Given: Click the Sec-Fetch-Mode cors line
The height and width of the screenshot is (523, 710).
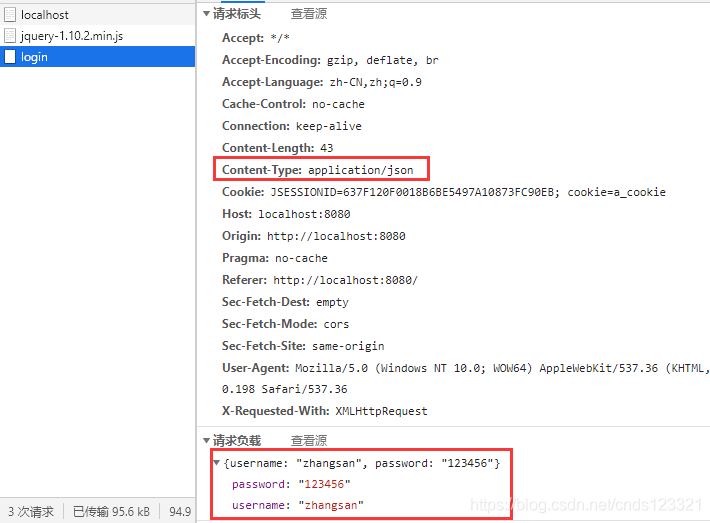Looking at the screenshot, I should (285, 324).
